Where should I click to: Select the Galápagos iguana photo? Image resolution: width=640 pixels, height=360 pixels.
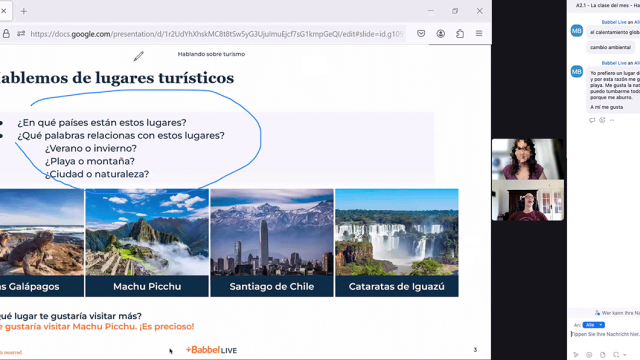tap(42, 232)
